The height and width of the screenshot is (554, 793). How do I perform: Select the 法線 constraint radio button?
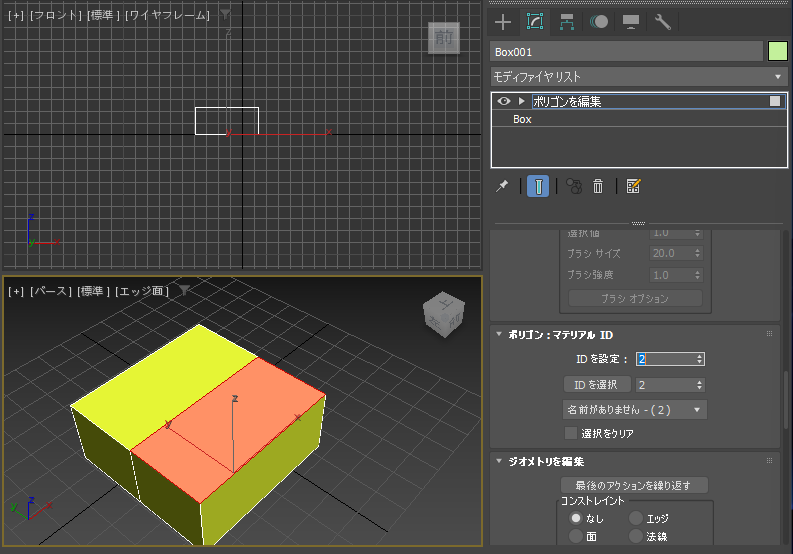click(635, 536)
